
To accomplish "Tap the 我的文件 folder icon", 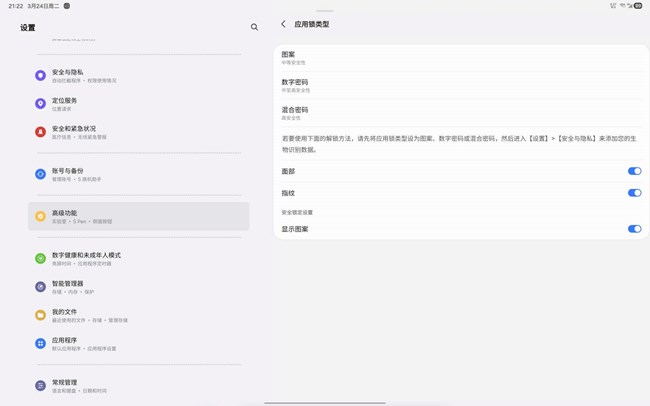I will [x=41, y=315].
